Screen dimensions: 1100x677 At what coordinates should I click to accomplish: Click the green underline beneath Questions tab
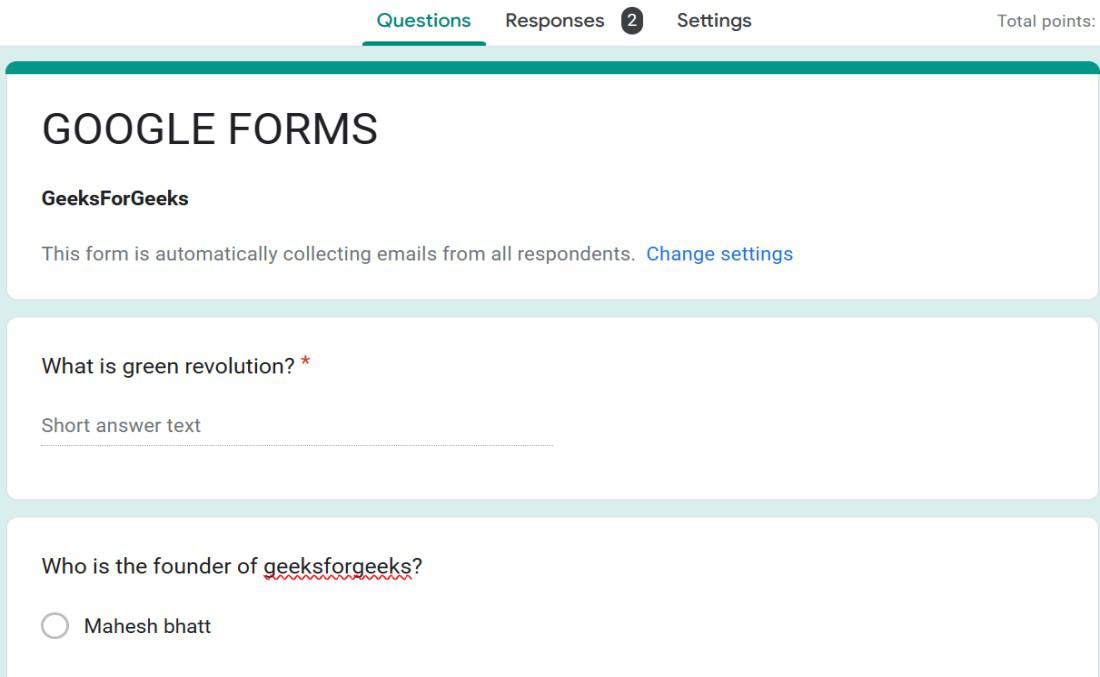(424, 43)
